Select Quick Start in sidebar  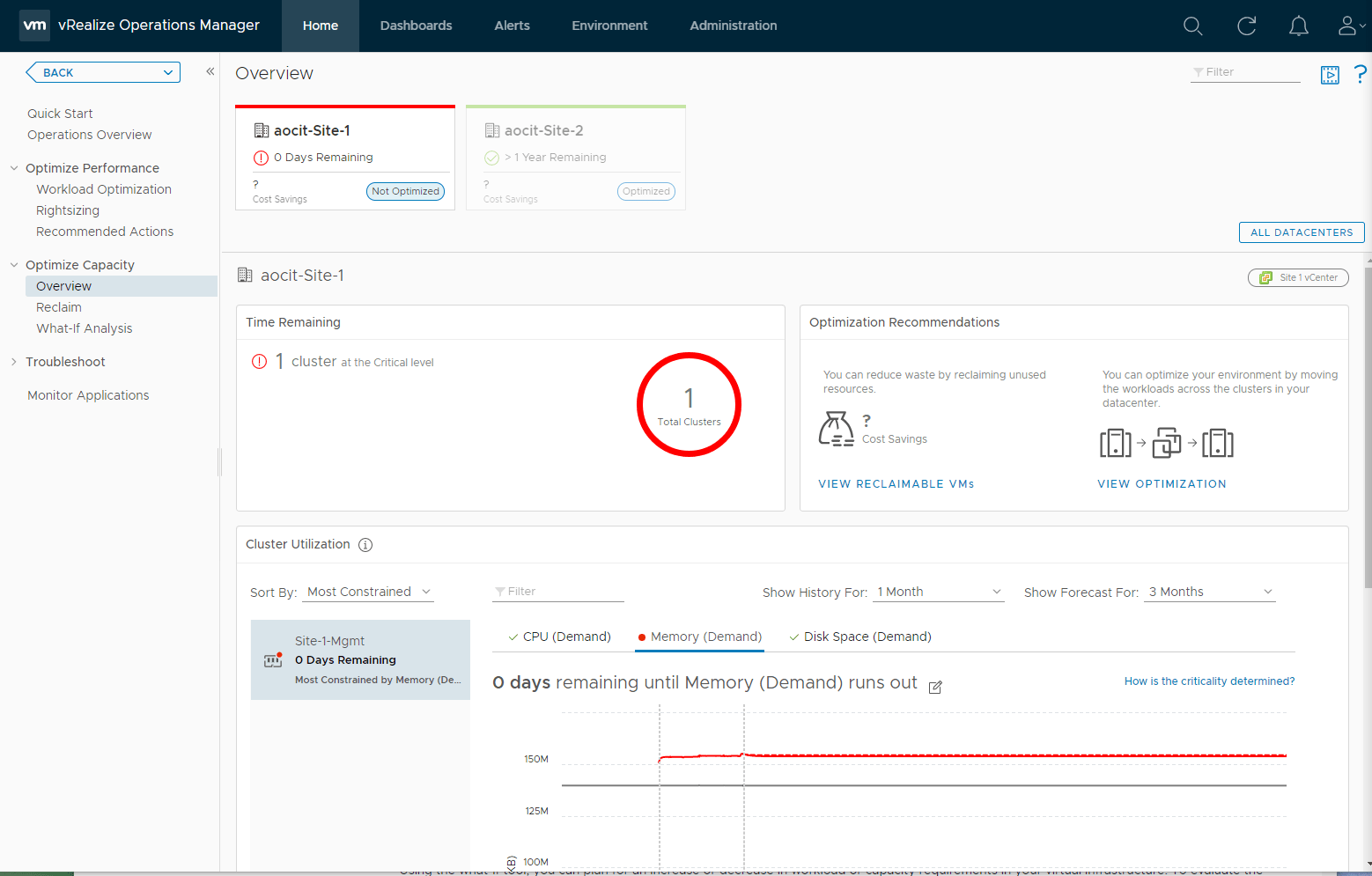(x=60, y=114)
